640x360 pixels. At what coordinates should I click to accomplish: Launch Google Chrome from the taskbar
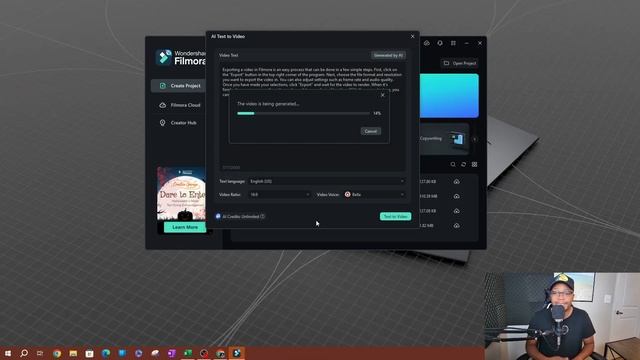coord(57,353)
